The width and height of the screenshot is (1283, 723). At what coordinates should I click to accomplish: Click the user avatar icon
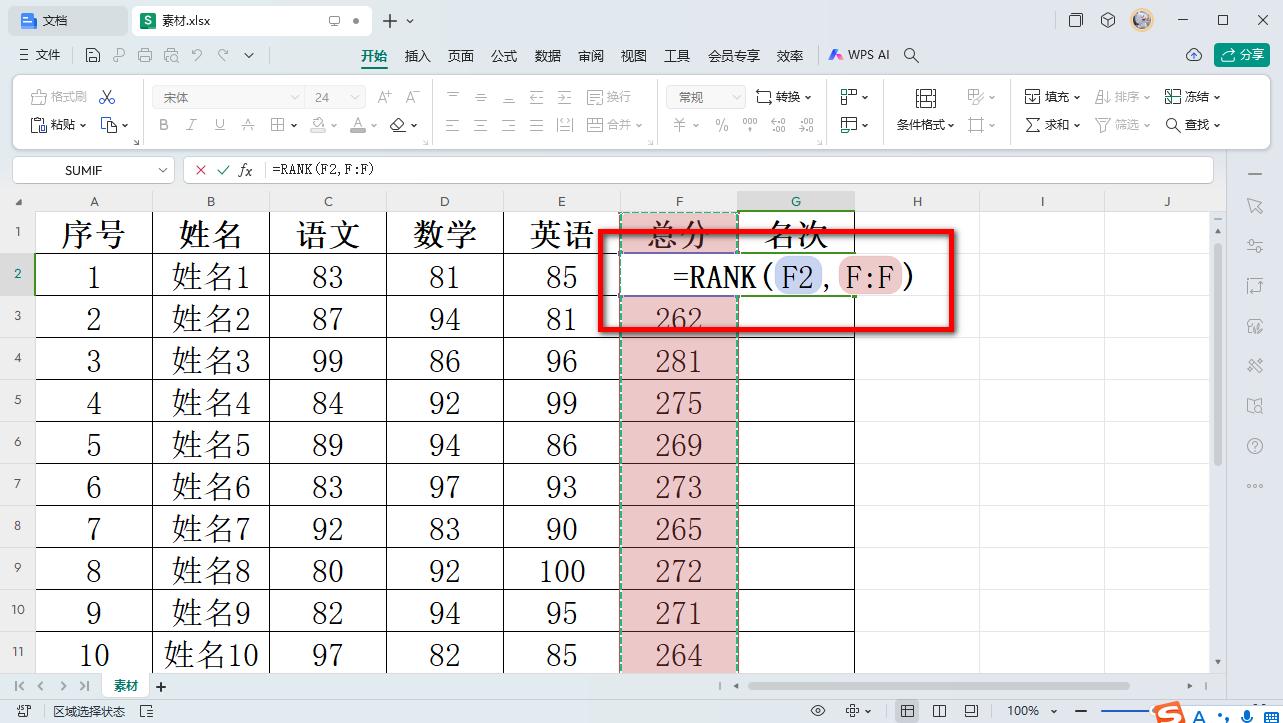point(1142,20)
